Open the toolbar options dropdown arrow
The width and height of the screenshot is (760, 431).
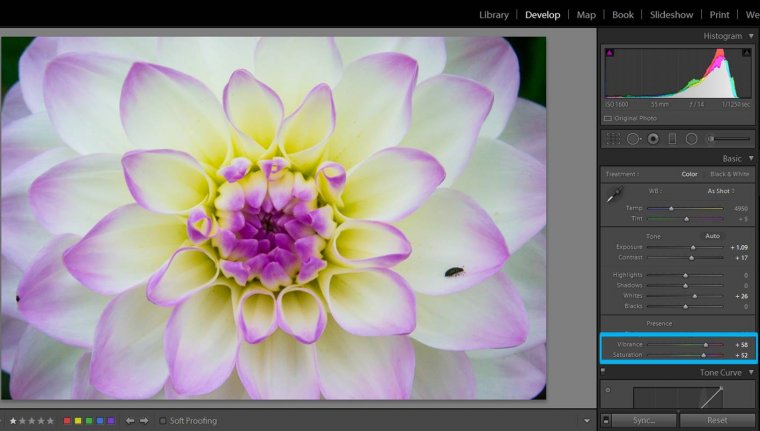pos(587,421)
